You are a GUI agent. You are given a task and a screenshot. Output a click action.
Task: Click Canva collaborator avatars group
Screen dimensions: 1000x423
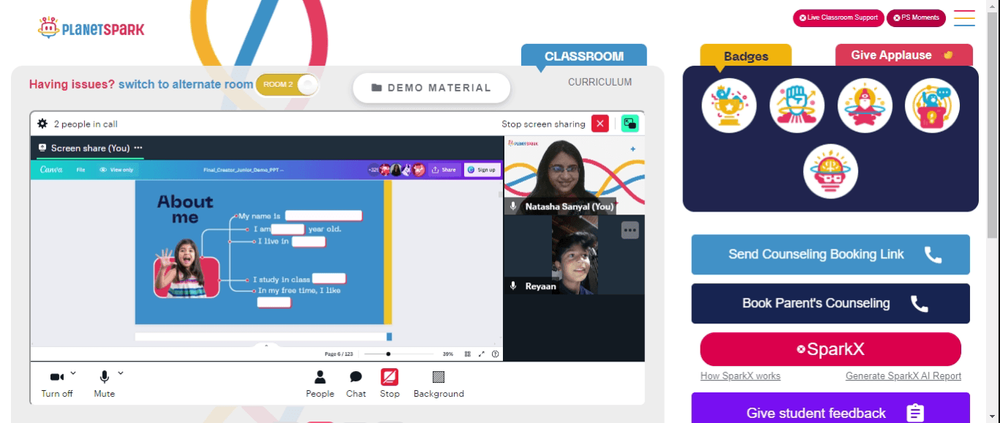pos(396,170)
